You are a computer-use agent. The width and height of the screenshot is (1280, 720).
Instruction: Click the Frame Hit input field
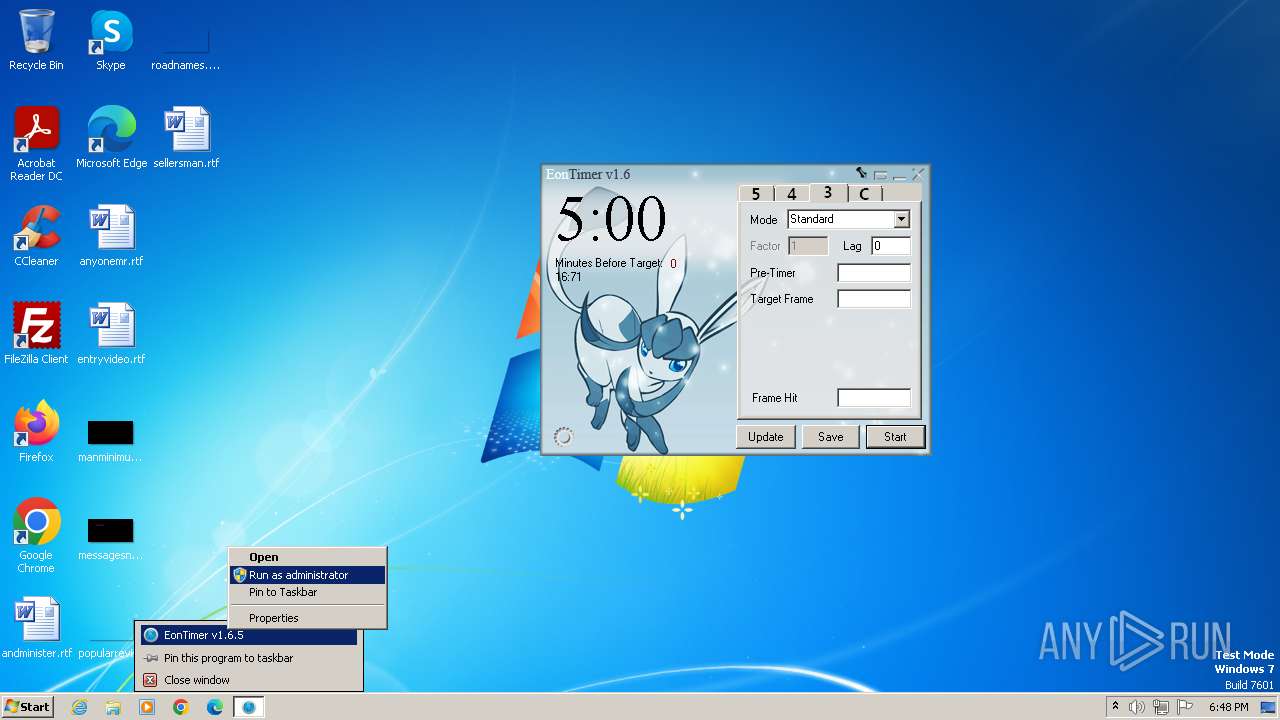pos(874,398)
